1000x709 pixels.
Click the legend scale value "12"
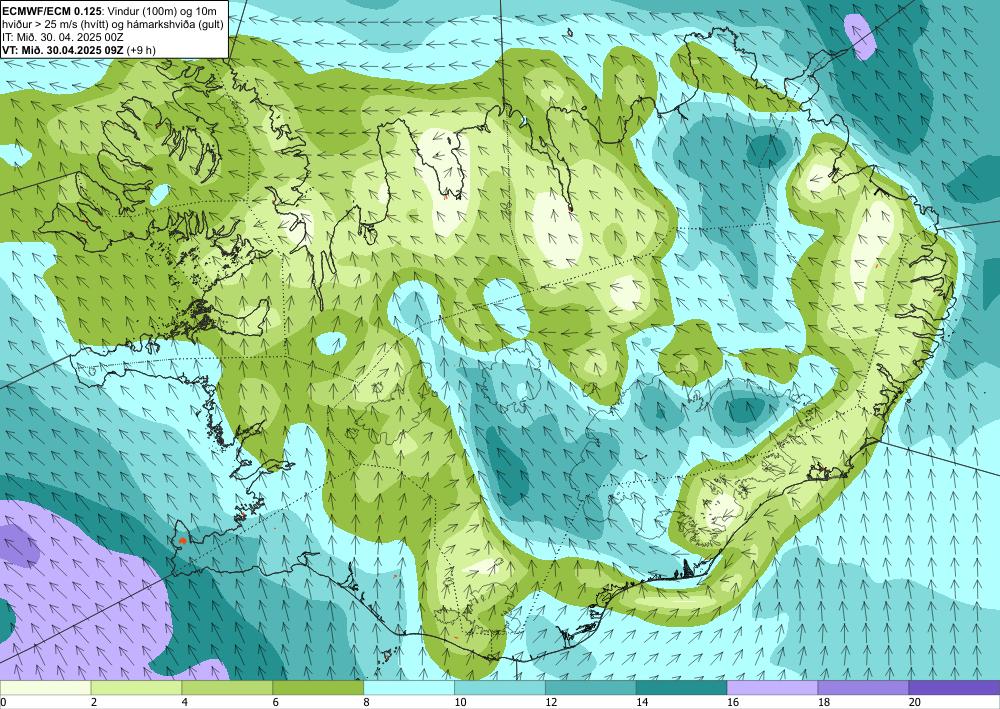click(551, 703)
